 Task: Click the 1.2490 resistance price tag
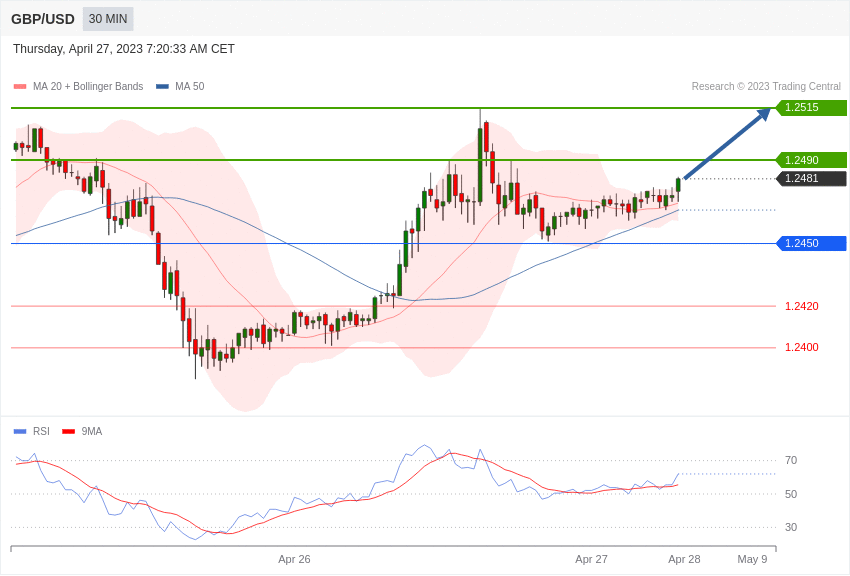[x=811, y=160]
